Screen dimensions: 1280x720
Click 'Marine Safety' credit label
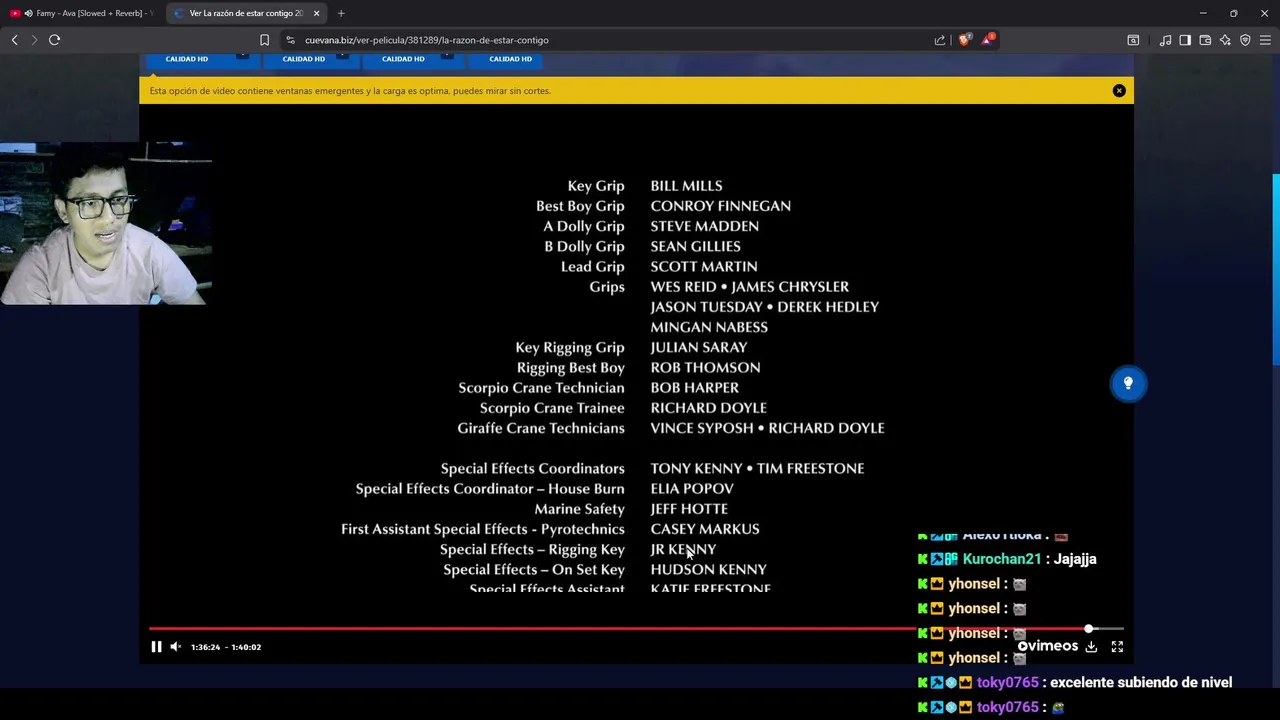pyautogui.click(x=579, y=509)
